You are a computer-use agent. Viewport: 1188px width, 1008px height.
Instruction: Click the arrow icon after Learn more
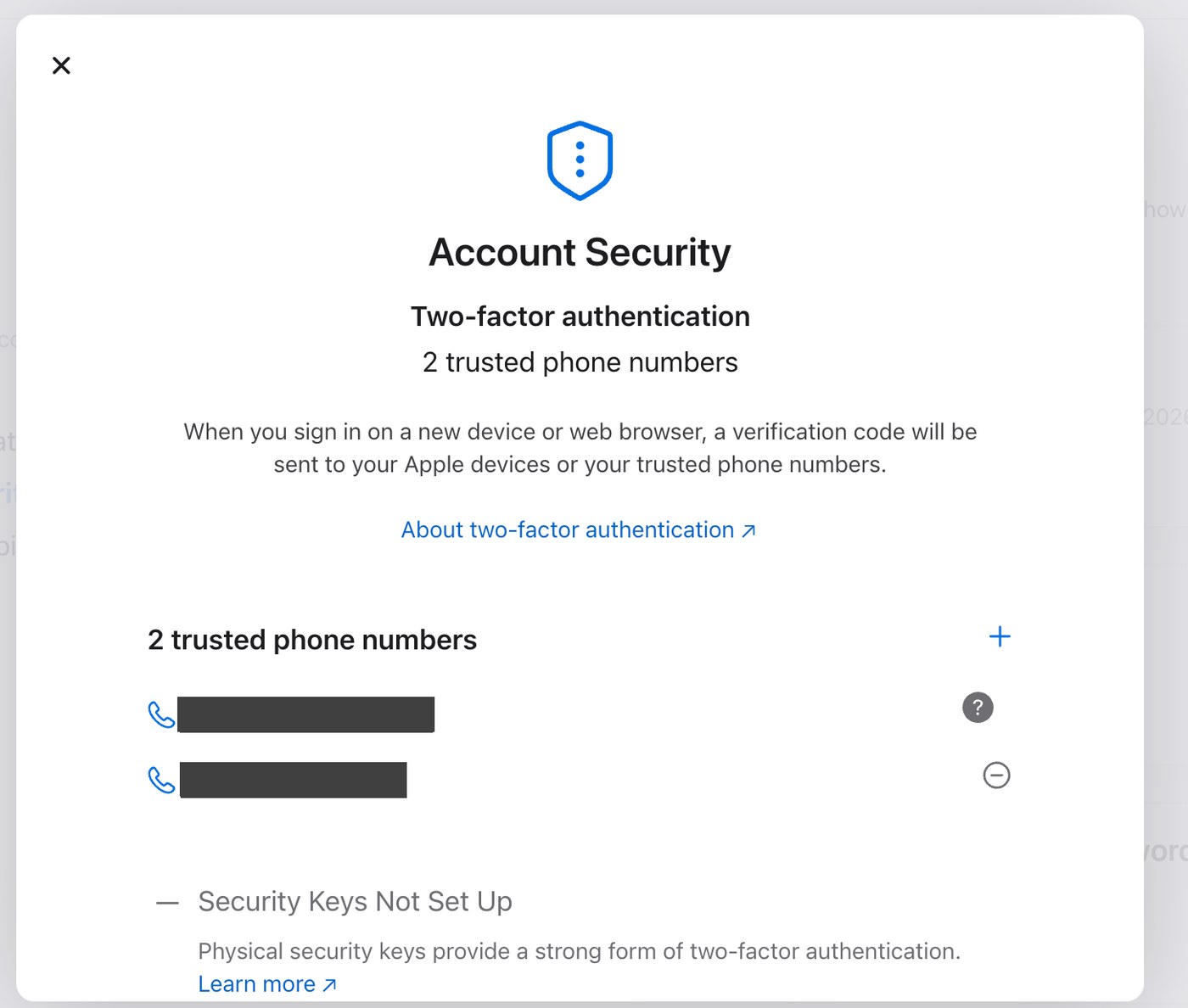(x=330, y=985)
